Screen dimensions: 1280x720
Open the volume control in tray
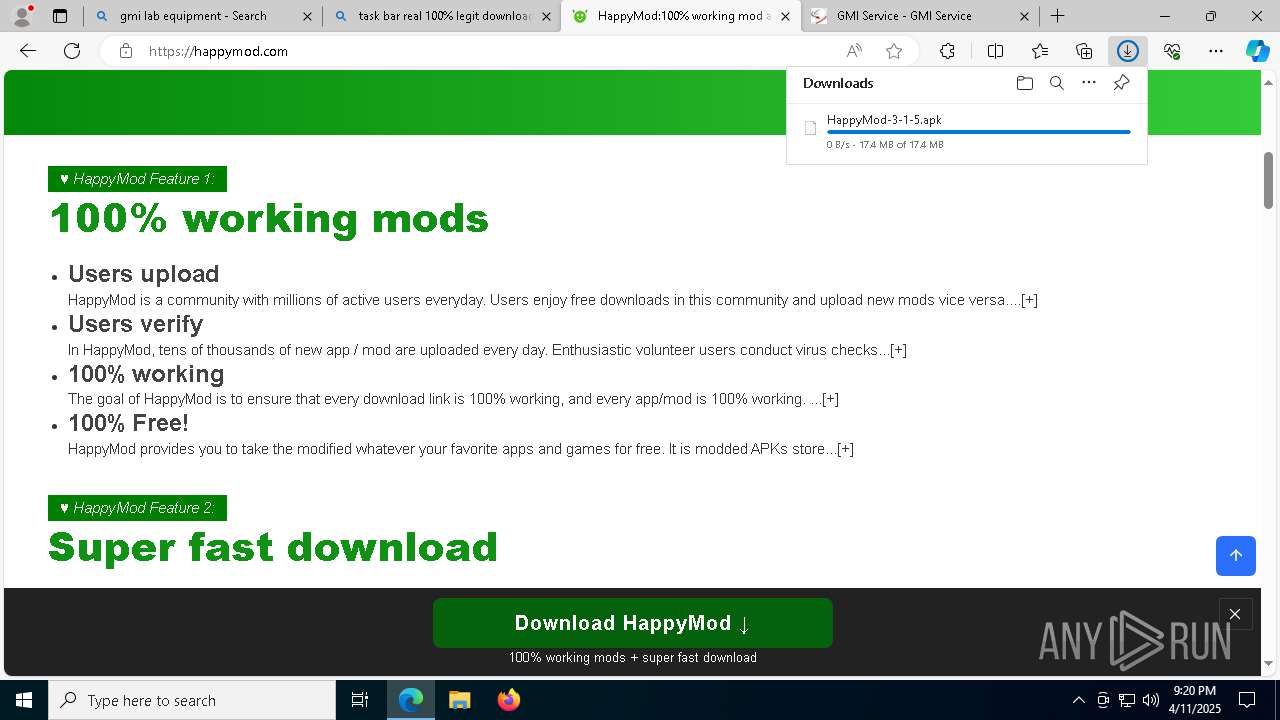tap(1151, 700)
